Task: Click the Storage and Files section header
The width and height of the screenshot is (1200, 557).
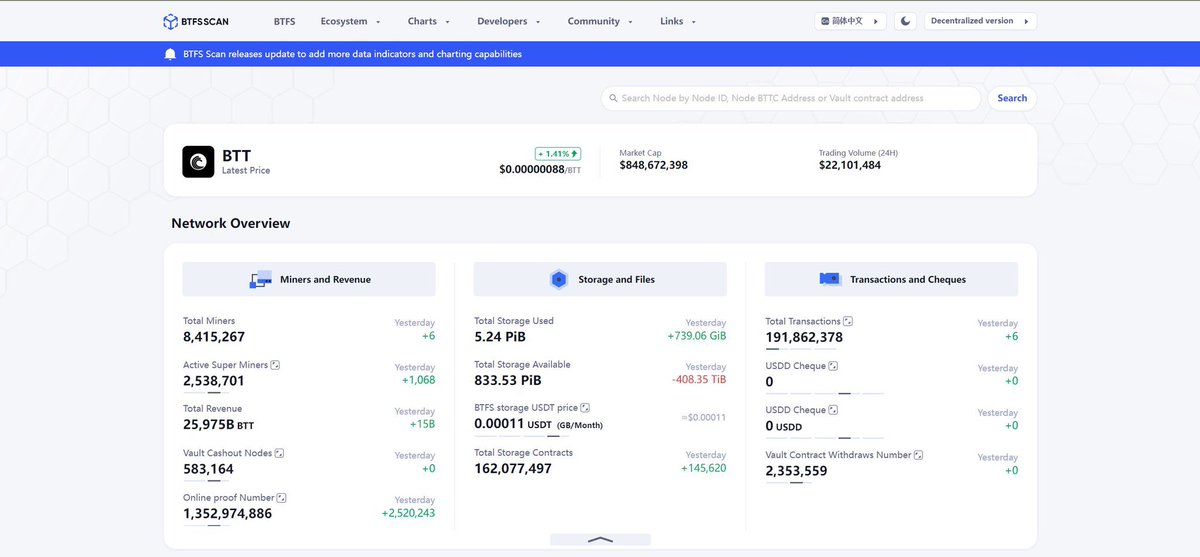Action: click(x=600, y=279)
